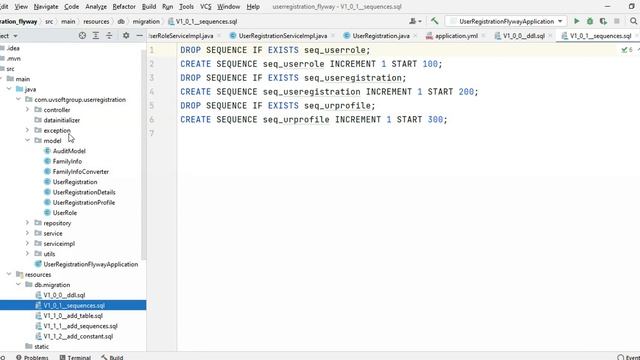Screen dimensions: 640x360
Task: Select UserRegistrationDetails class in tree
Action: pos(84,192)
